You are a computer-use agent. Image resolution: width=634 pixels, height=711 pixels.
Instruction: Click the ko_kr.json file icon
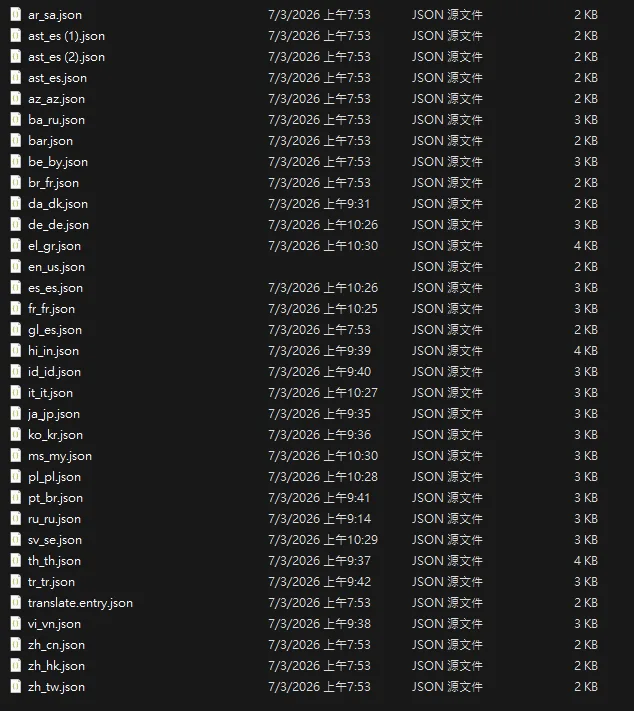click(x=16, y=434)
